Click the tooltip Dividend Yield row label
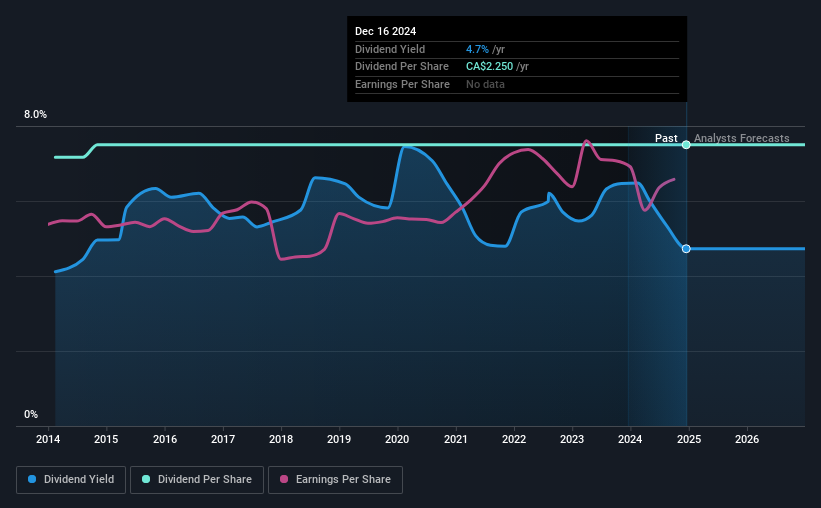This screenshot has width=821, height=508. [x=390, y=49]
